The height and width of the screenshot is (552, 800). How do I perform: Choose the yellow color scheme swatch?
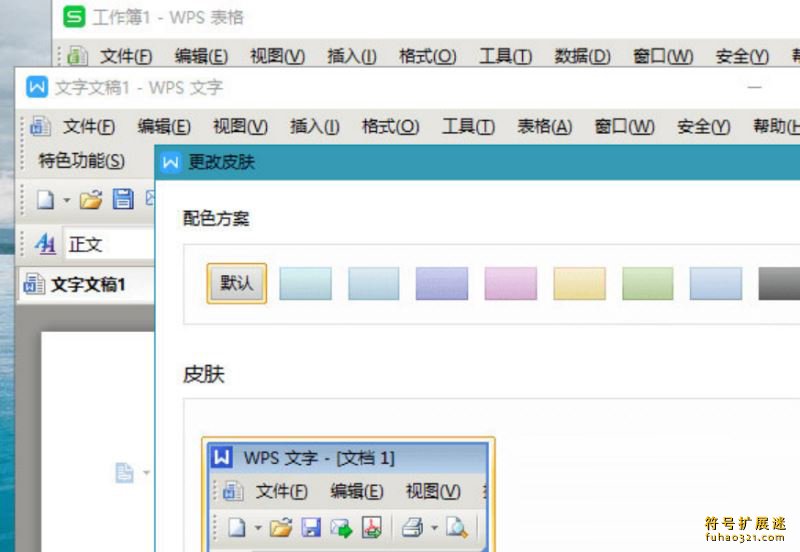tap(580, 283)
